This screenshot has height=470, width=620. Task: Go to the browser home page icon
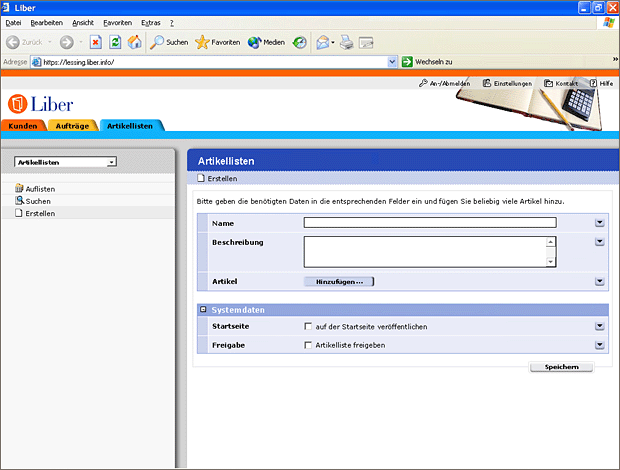pyautogui.click(x=134, y=42)
